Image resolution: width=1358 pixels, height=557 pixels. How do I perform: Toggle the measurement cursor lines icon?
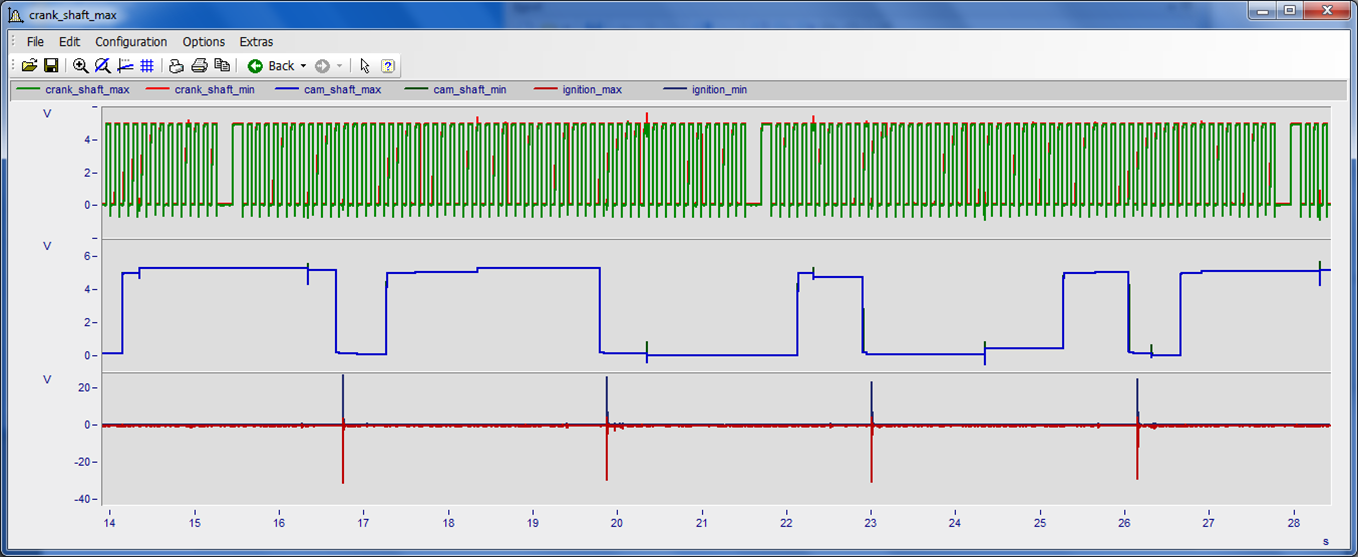[x=125, y=66]
